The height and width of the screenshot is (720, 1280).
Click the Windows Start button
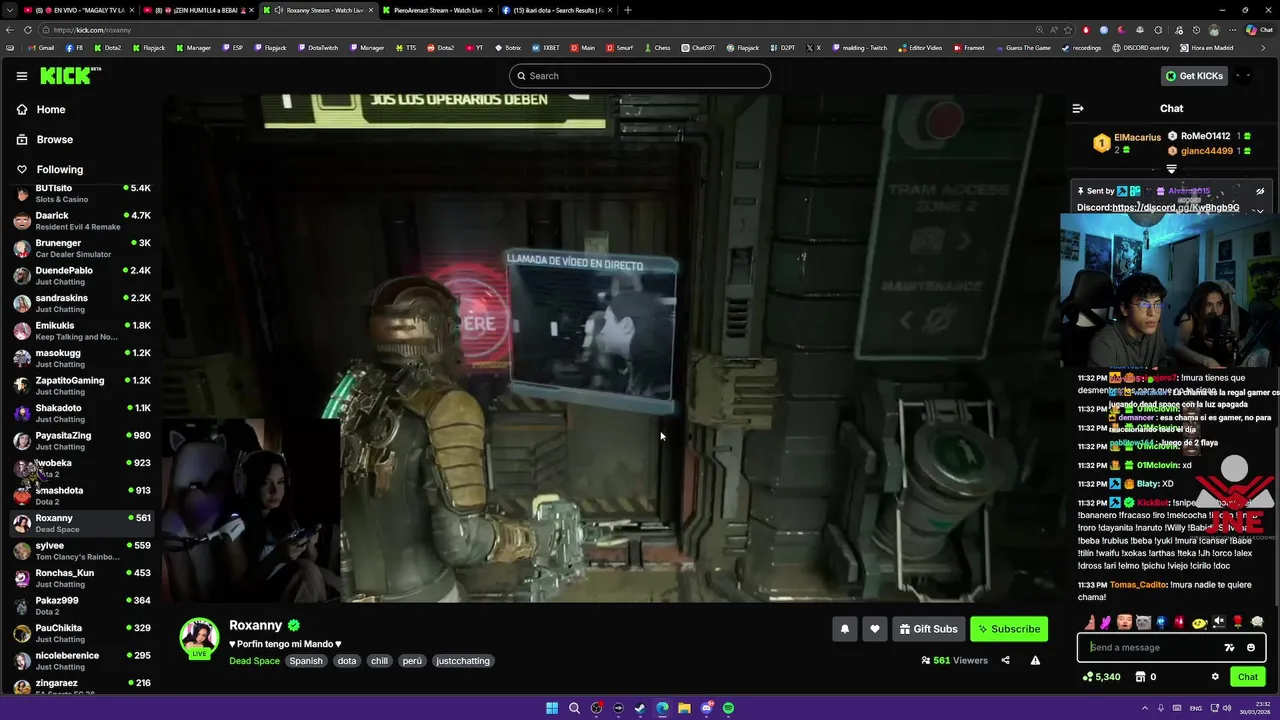552,708
